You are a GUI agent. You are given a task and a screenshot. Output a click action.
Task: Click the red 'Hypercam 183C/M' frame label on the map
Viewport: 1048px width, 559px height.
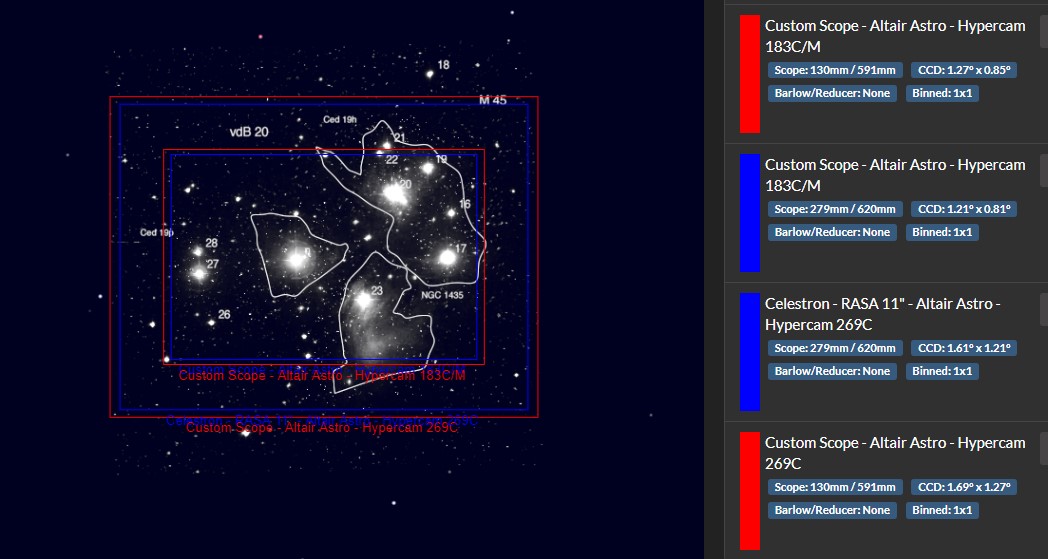point(322,376)
